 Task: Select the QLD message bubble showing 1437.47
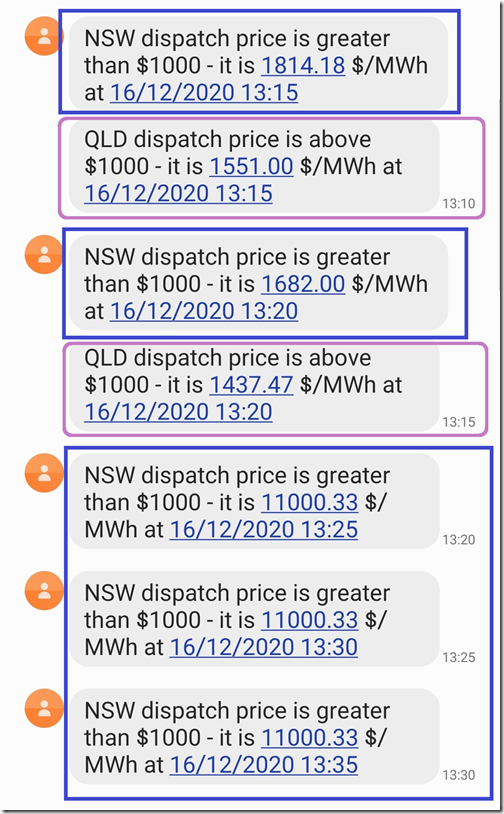(x=254, y=385)
